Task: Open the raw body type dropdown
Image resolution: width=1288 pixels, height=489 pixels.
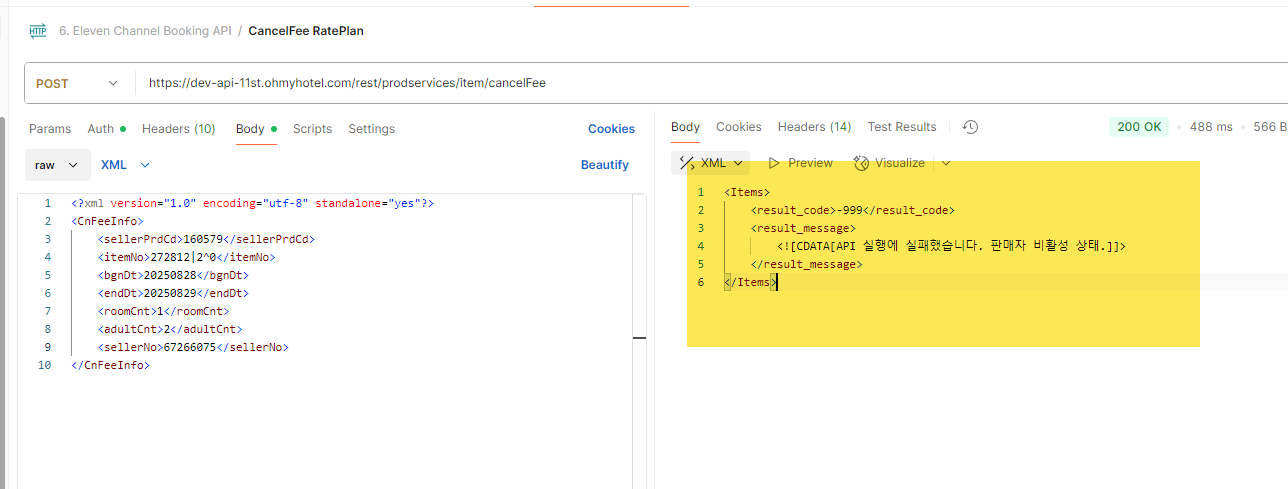Action: point(57,165)
